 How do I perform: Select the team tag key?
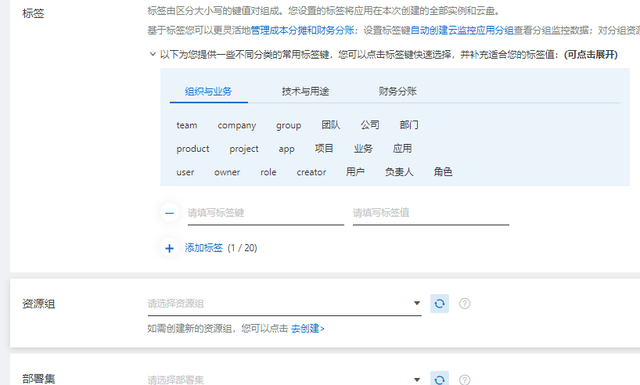[187, 125]
